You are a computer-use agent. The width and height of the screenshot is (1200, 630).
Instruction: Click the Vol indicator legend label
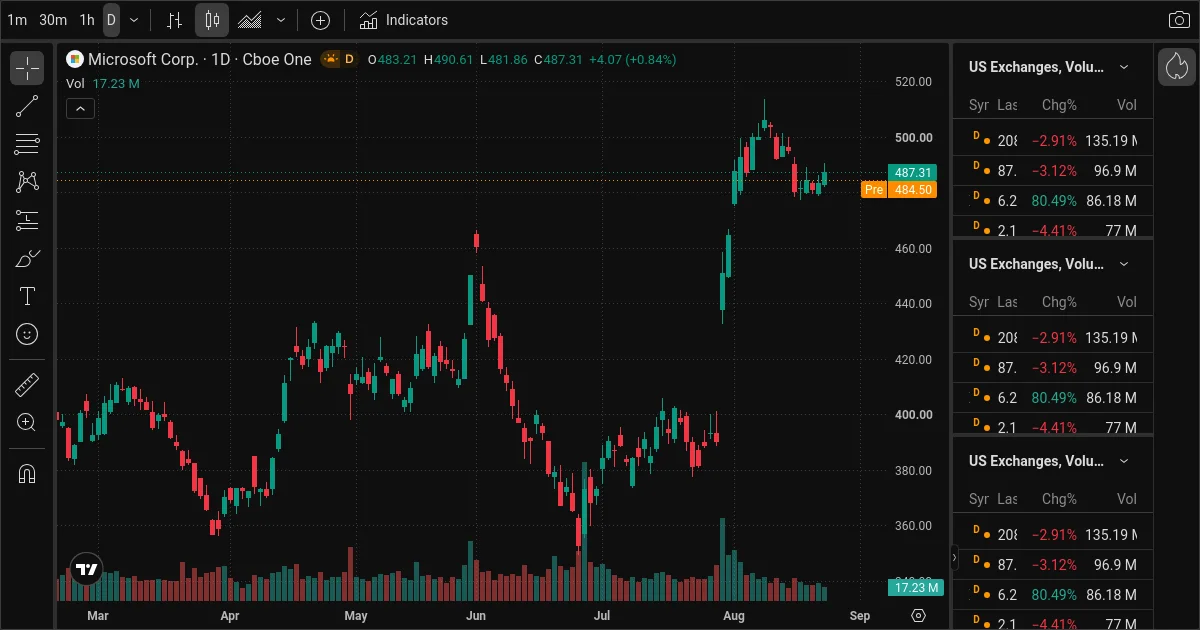pos(76,84)
